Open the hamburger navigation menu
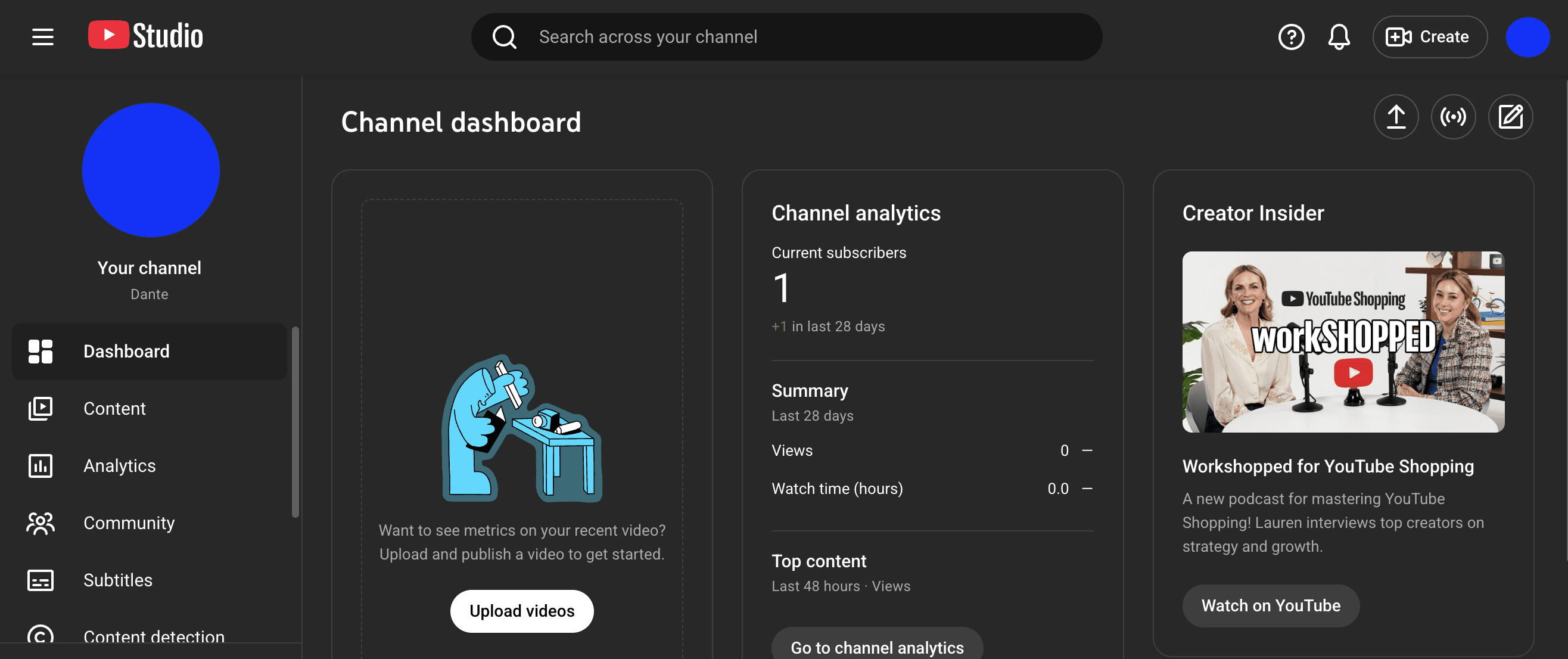 click(43, 36)
